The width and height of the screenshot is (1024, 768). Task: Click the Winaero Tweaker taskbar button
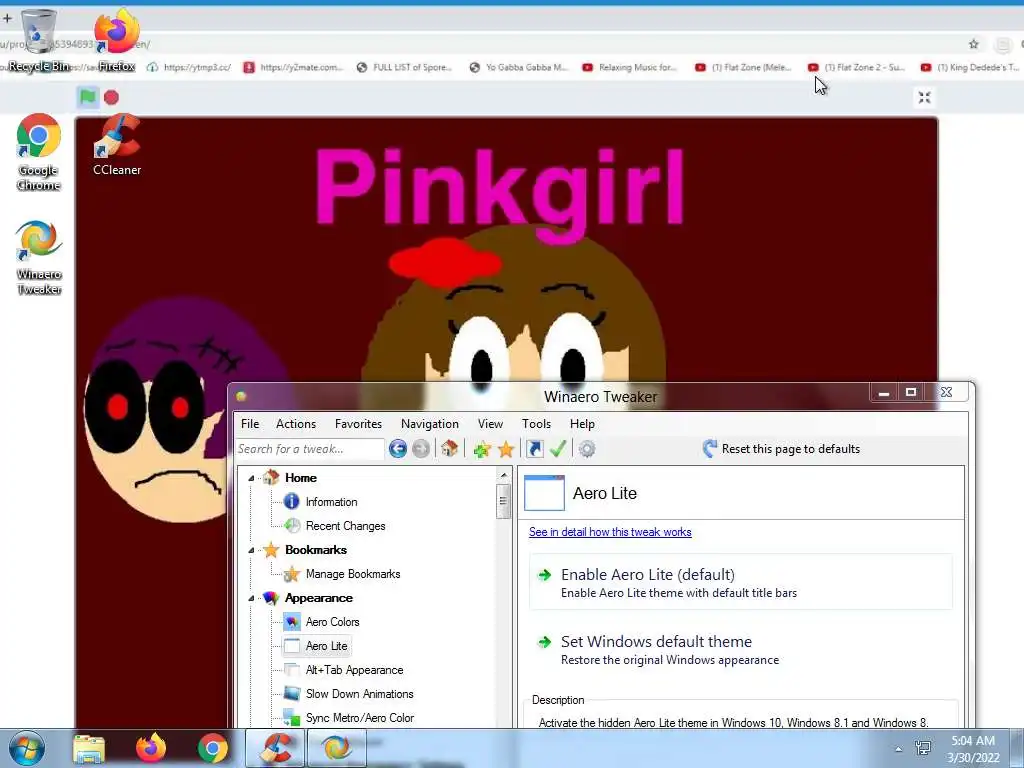[336, 748]
